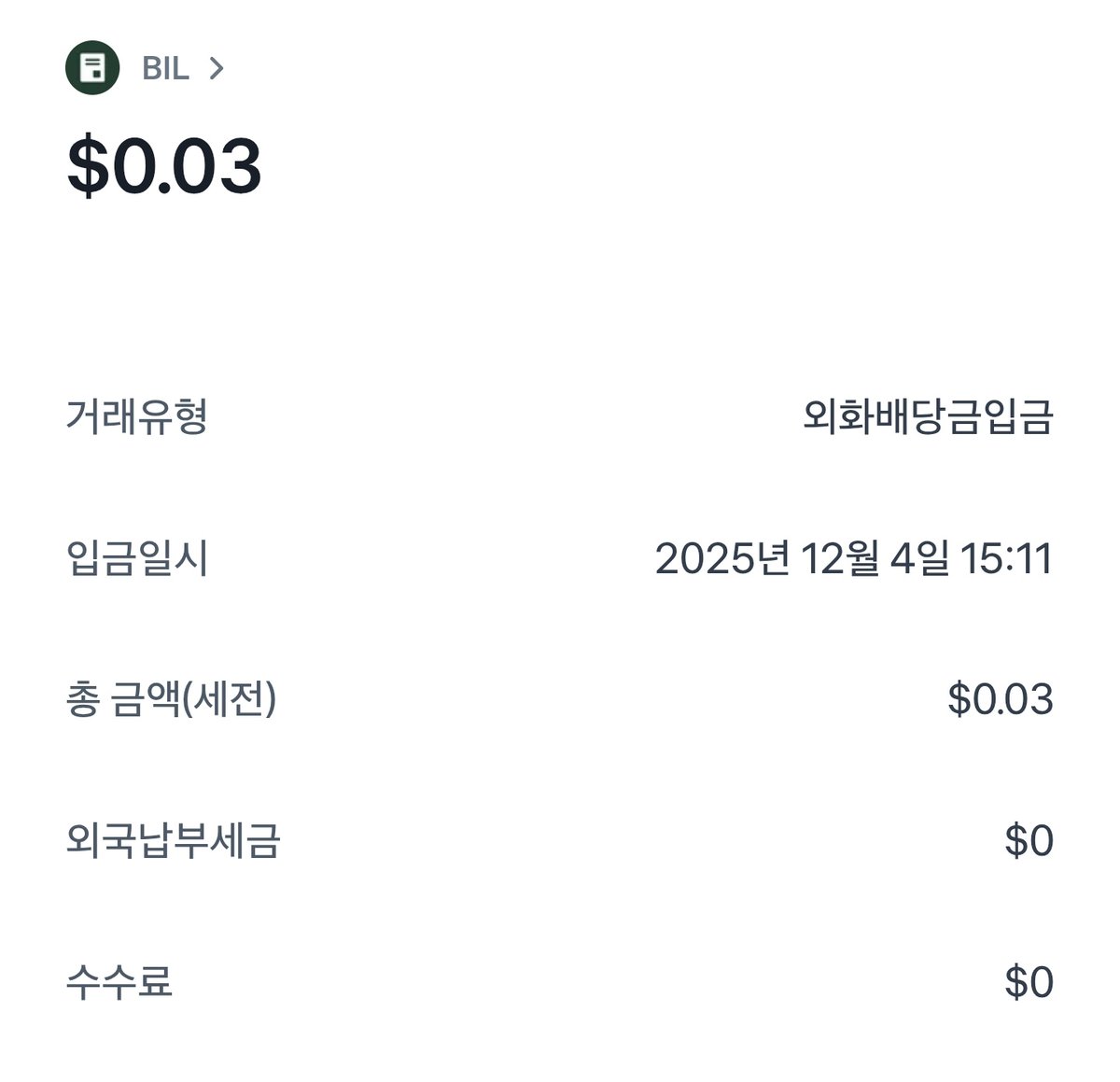Tap the large $0.03 amount heading
This screenshot has height=1082, width=1120.
coord(164,166)
